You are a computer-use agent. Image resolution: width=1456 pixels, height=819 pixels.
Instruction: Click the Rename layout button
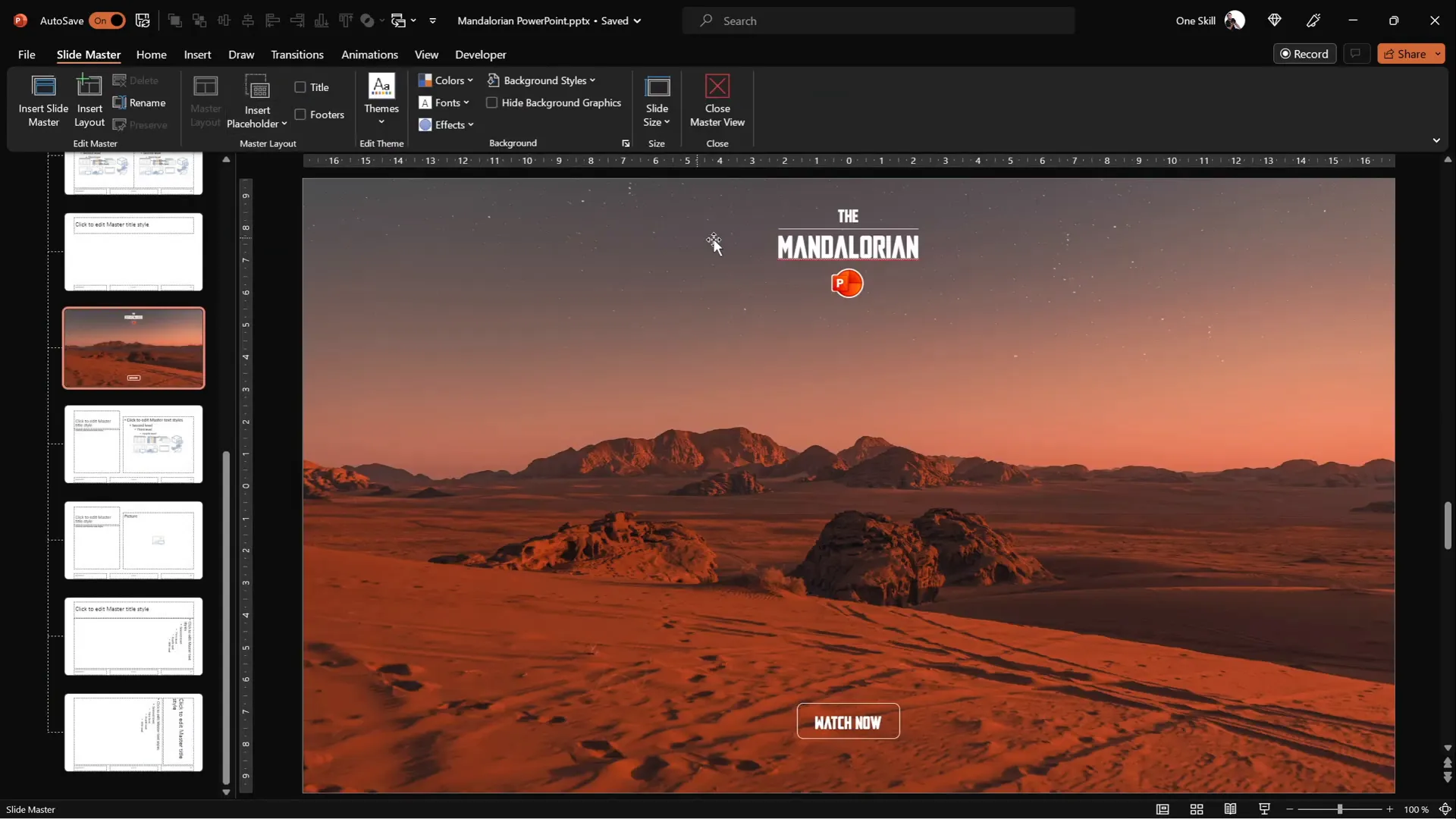tap(140, 102)
